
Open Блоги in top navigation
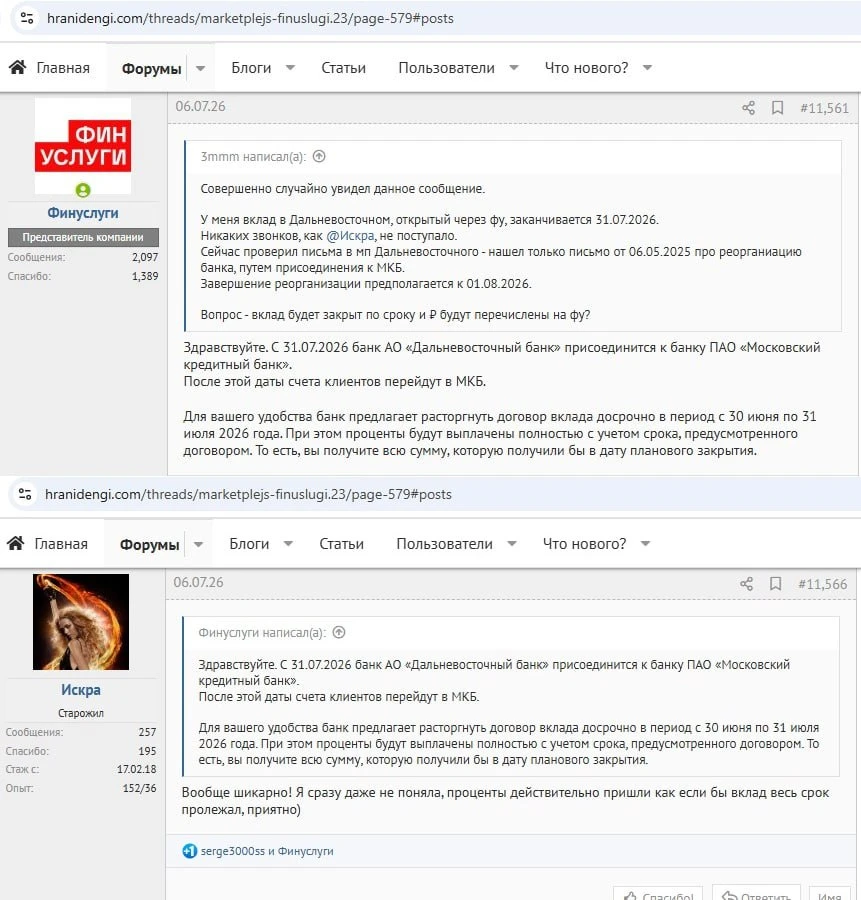251,68
